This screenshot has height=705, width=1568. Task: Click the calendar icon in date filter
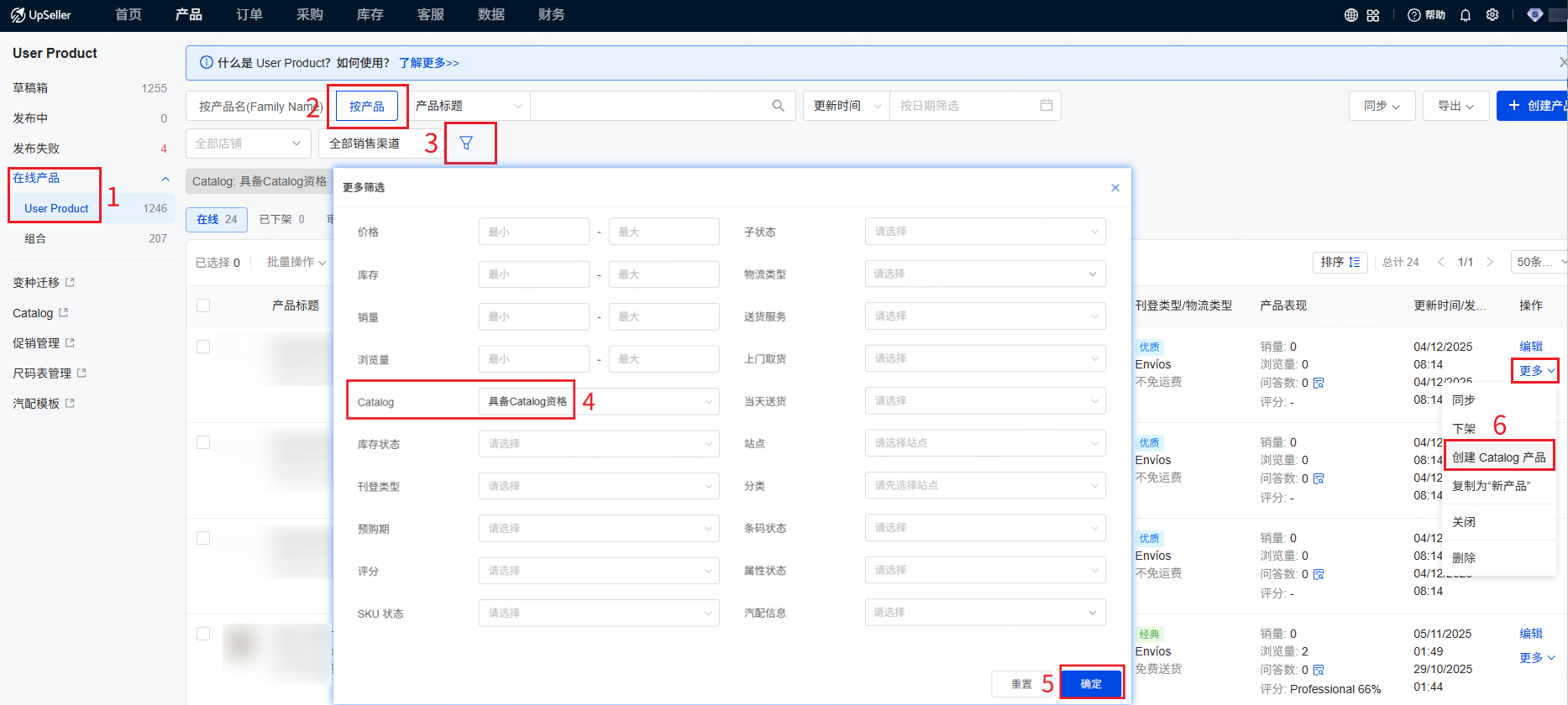[x=1046, y=106]
